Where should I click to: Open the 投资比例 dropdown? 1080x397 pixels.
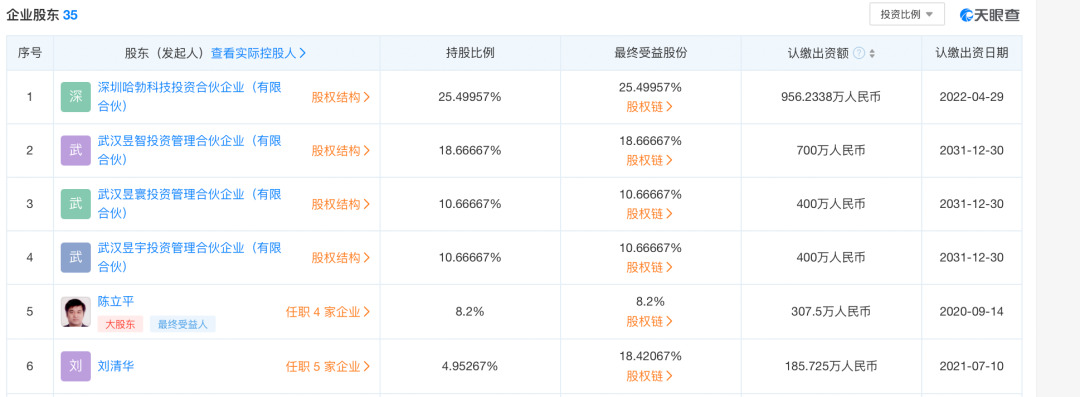pos(907,14)
